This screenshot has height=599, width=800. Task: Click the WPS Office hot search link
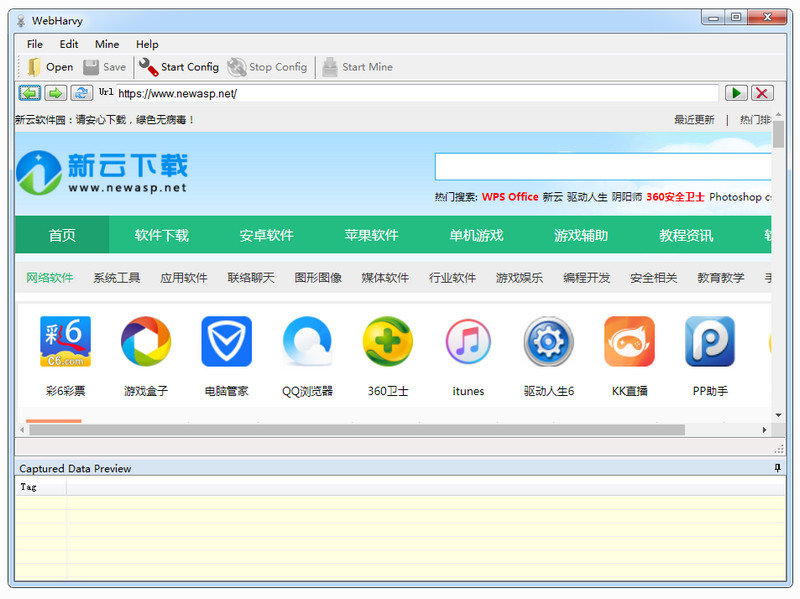point(510,197)
